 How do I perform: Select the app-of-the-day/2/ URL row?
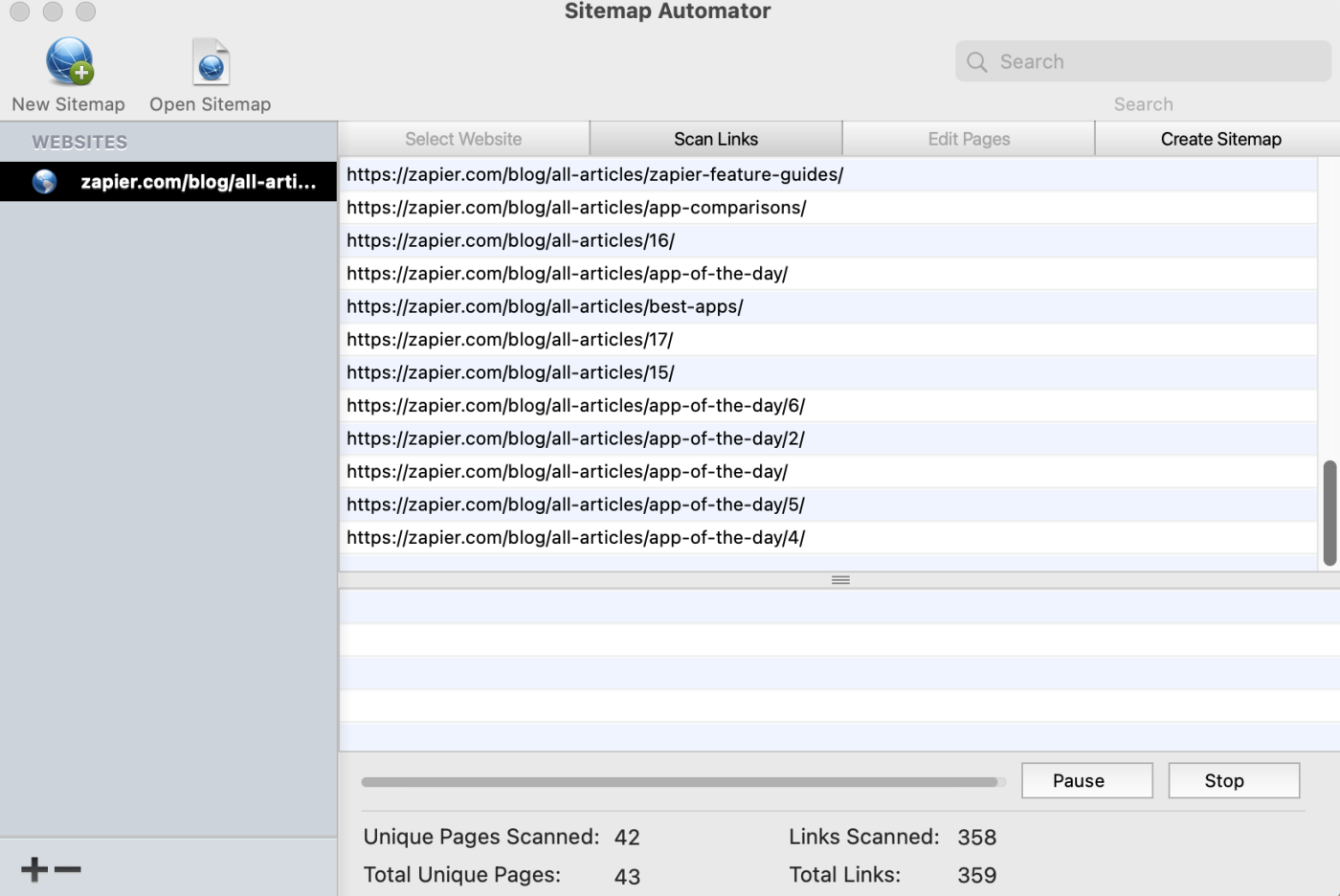(828, 438)
